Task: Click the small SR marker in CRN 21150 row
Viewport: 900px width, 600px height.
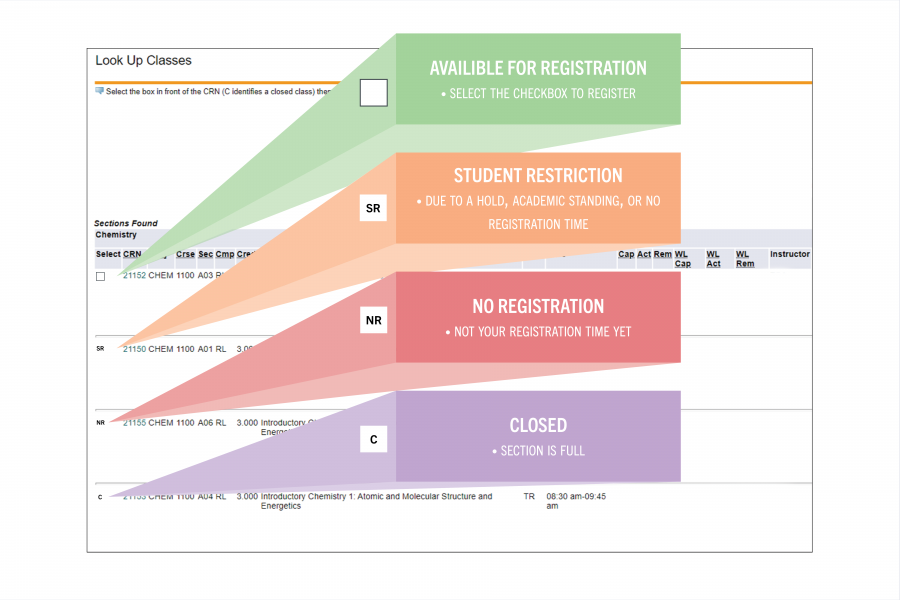Action: tap(100, 349)
